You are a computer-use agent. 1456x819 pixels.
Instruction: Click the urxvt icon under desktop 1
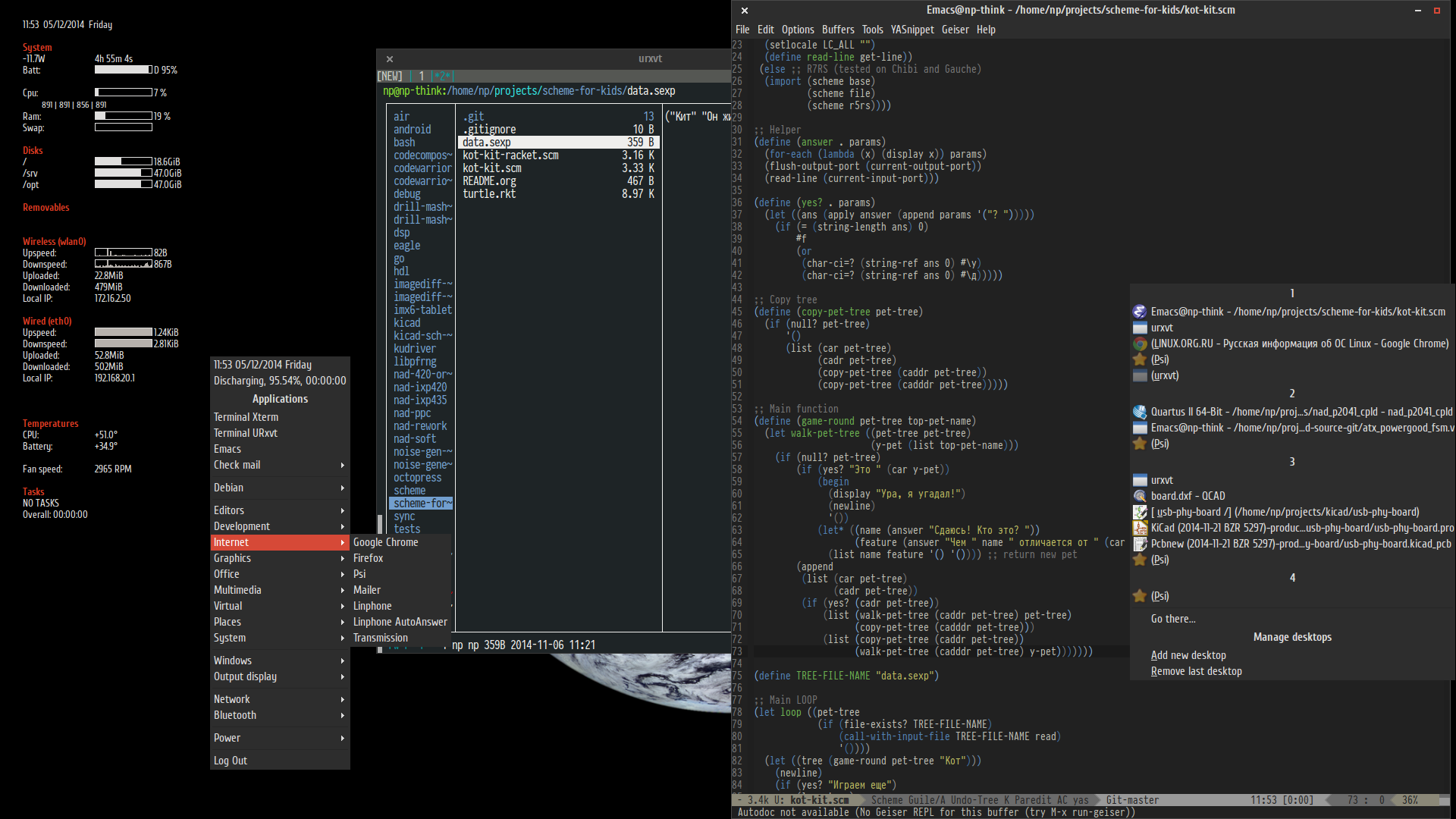point(1139,328)
